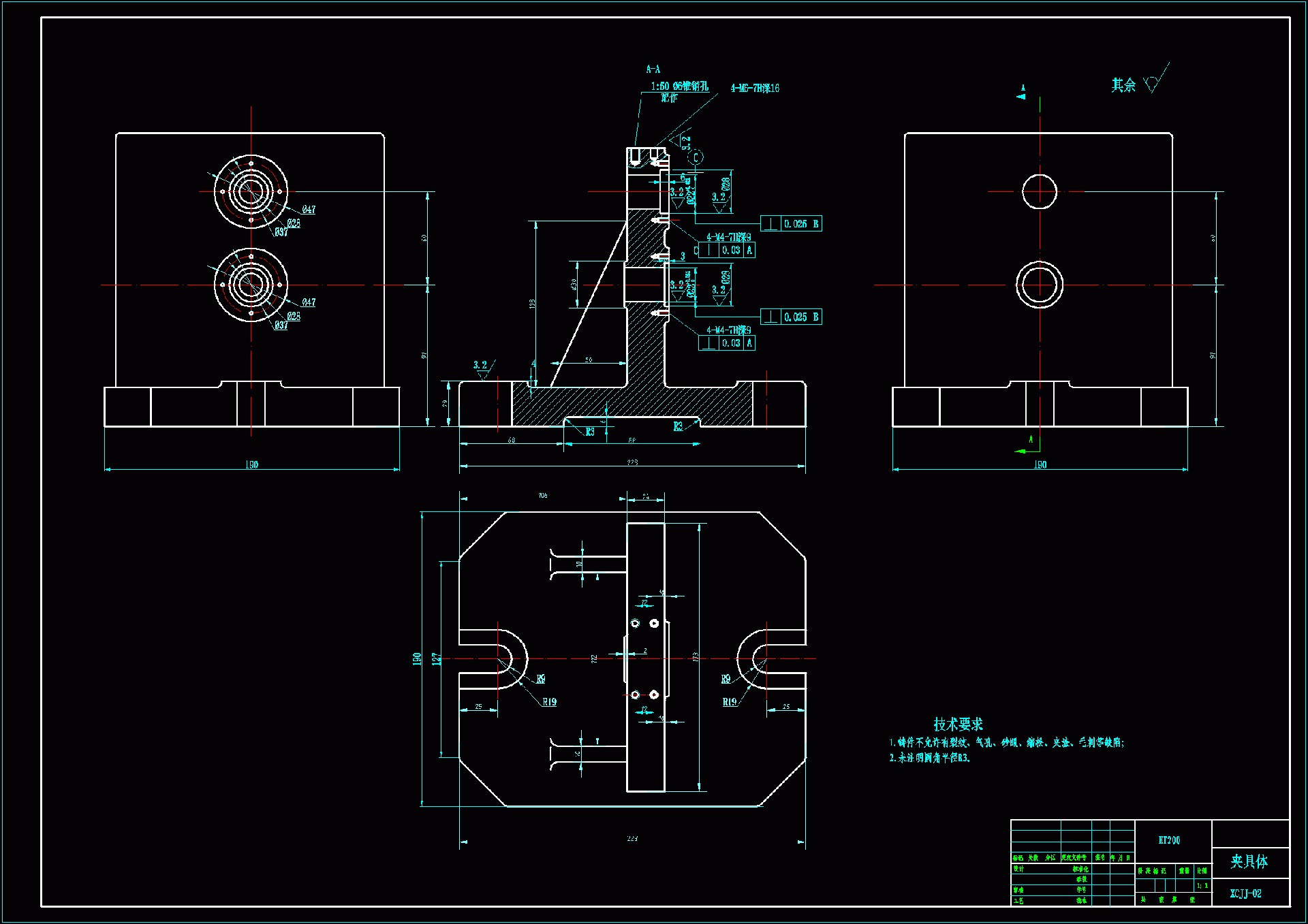Select the HT200 material cell
Screen dimensions: 1308x924
coord(1169,840)
